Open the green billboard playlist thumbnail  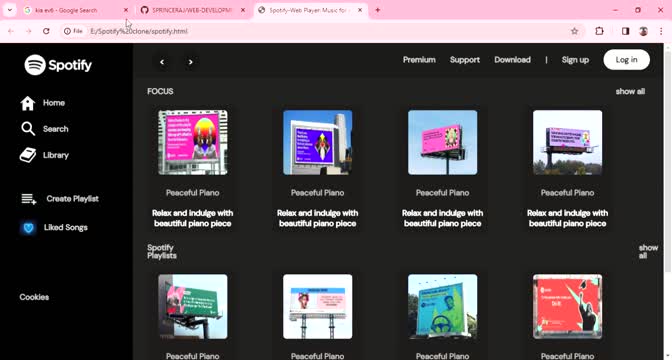193,306
